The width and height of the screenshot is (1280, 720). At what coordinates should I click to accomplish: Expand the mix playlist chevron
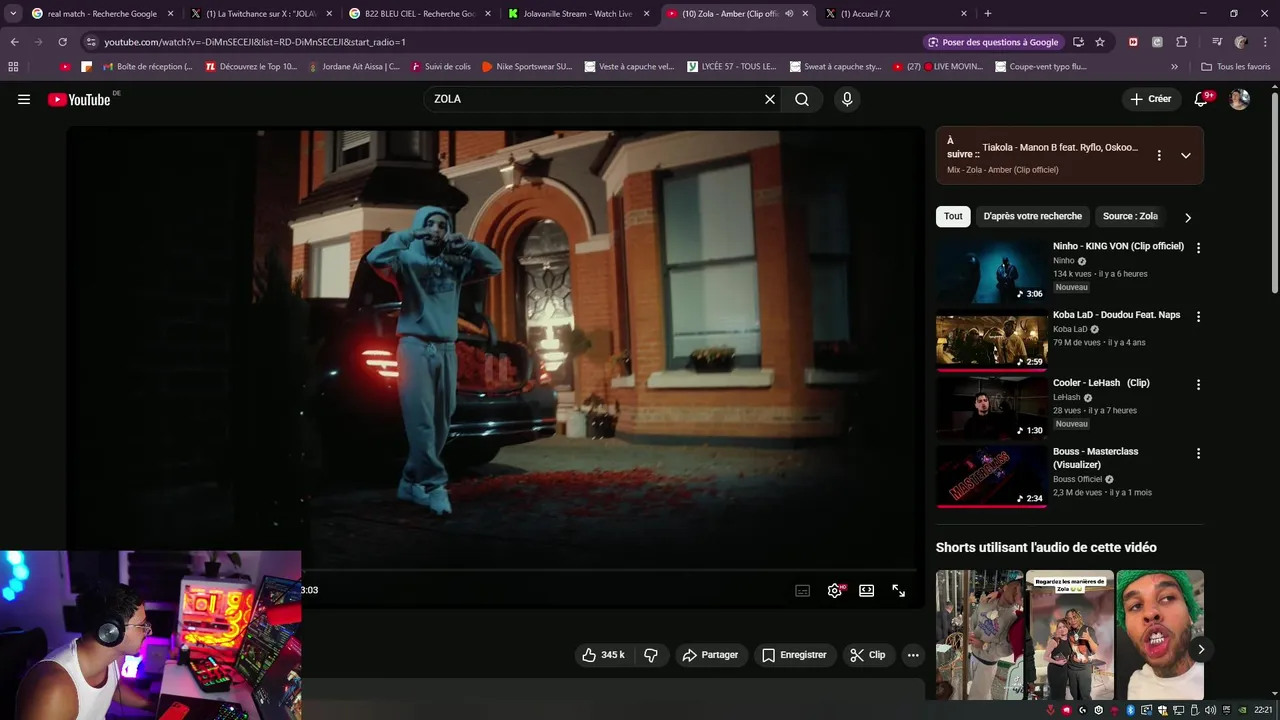(1185, 155)
